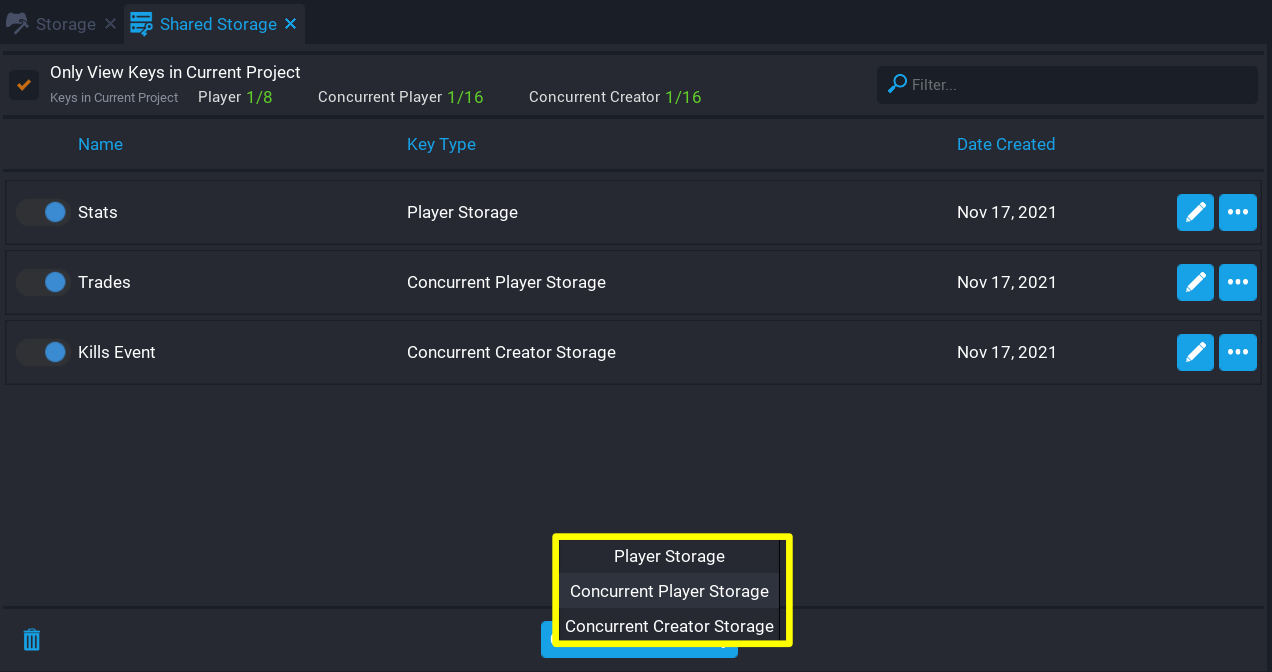Edit the Trades storage key

click(x=1195, y=282)
